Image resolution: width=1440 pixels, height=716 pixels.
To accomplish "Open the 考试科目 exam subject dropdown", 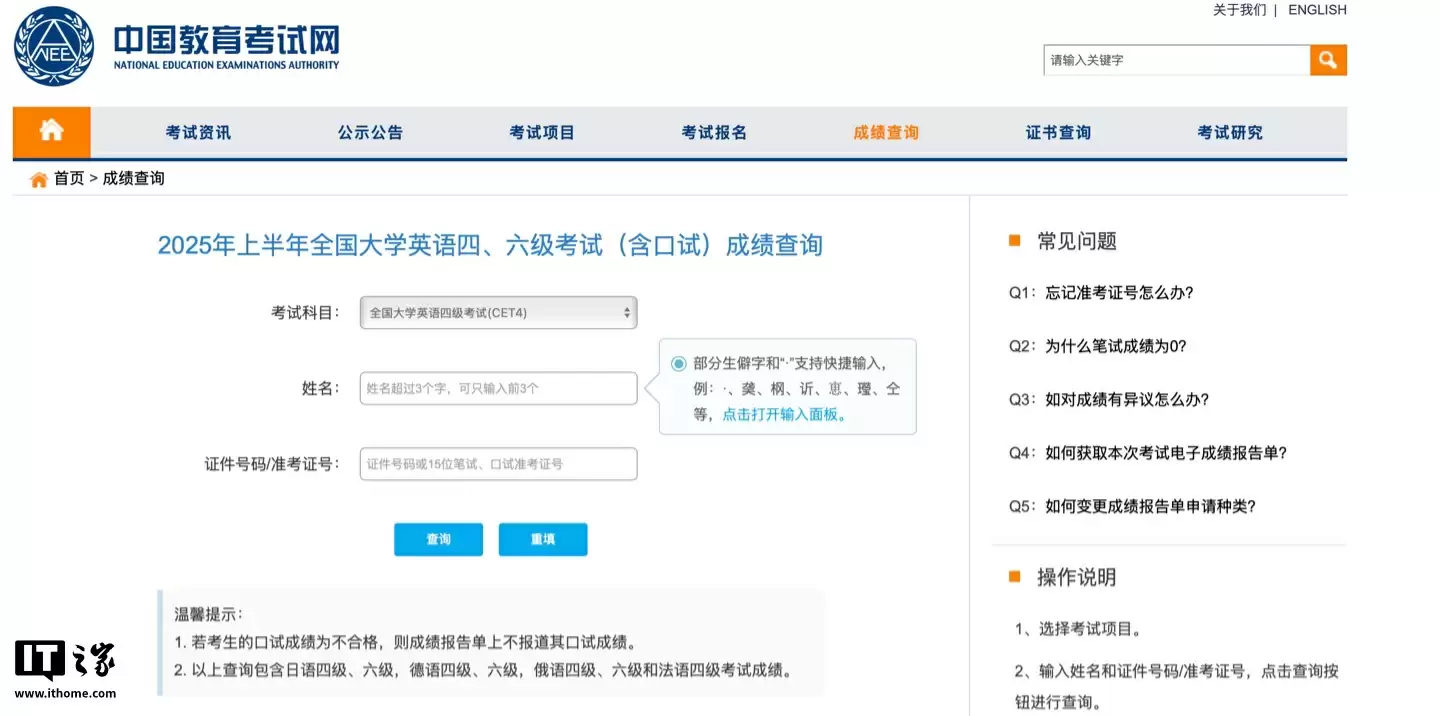I will 498,312.
